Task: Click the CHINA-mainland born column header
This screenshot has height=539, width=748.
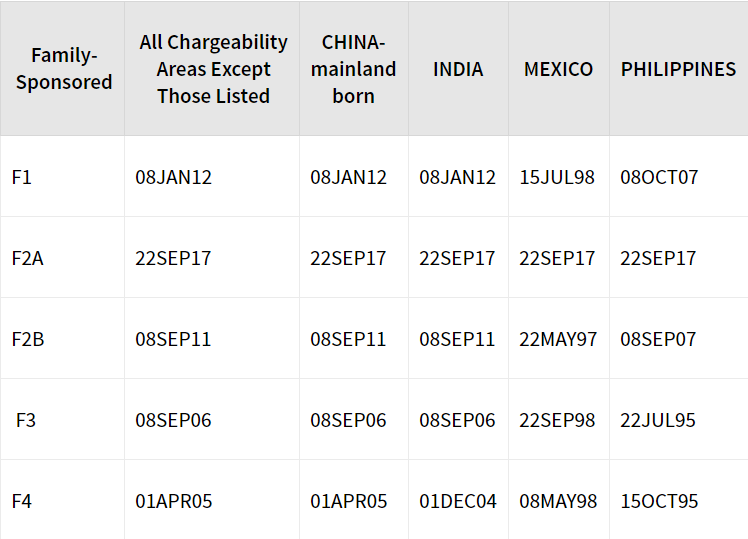Action: 353,69
